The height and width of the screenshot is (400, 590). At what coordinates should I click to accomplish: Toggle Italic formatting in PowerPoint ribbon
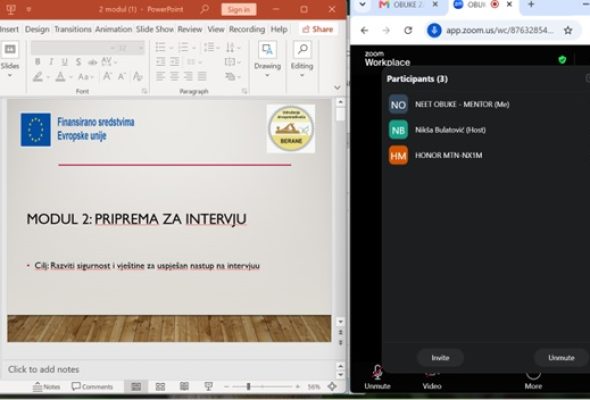pyautogui.click(x=51, y=62)
